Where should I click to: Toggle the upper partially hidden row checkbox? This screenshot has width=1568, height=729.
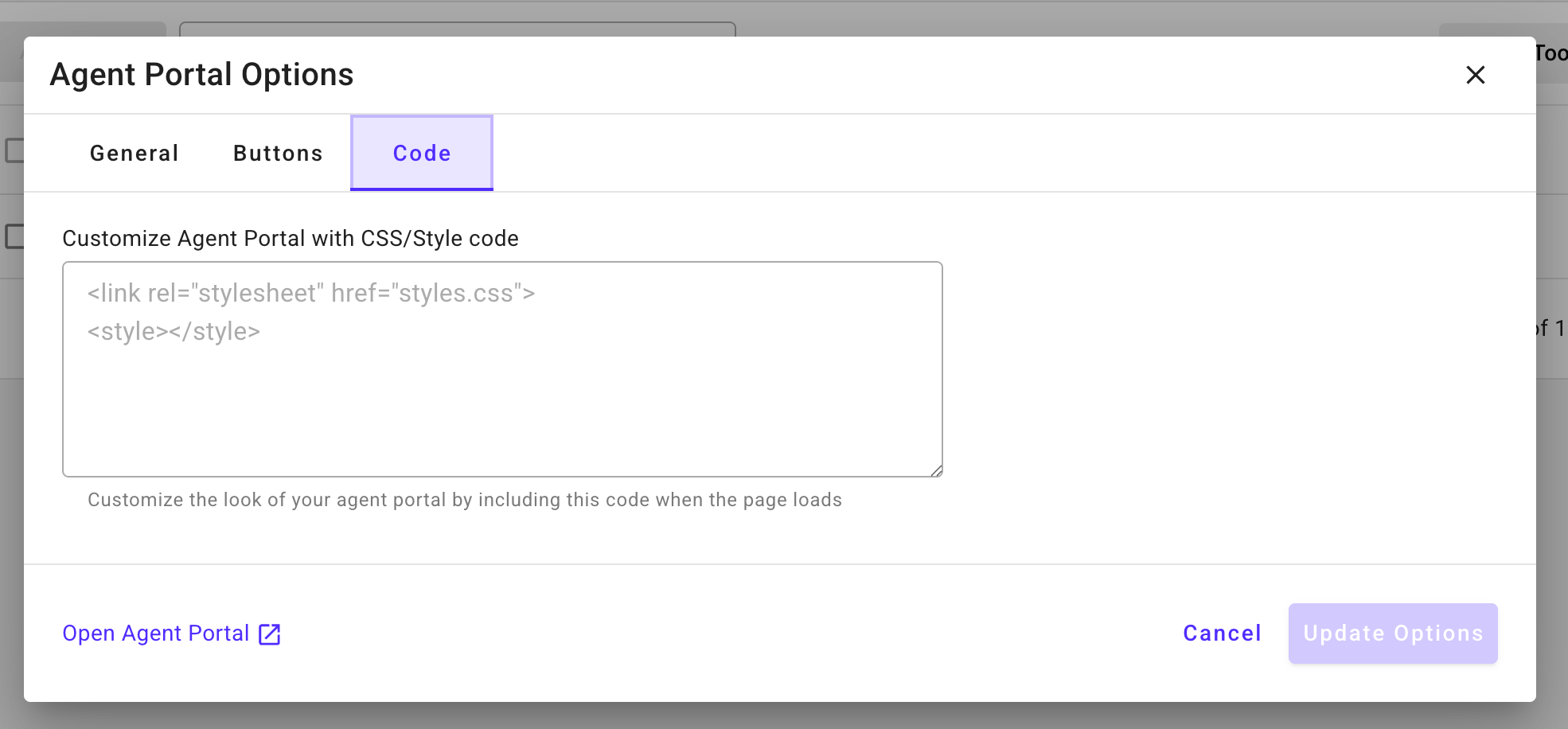pos(14,150)
